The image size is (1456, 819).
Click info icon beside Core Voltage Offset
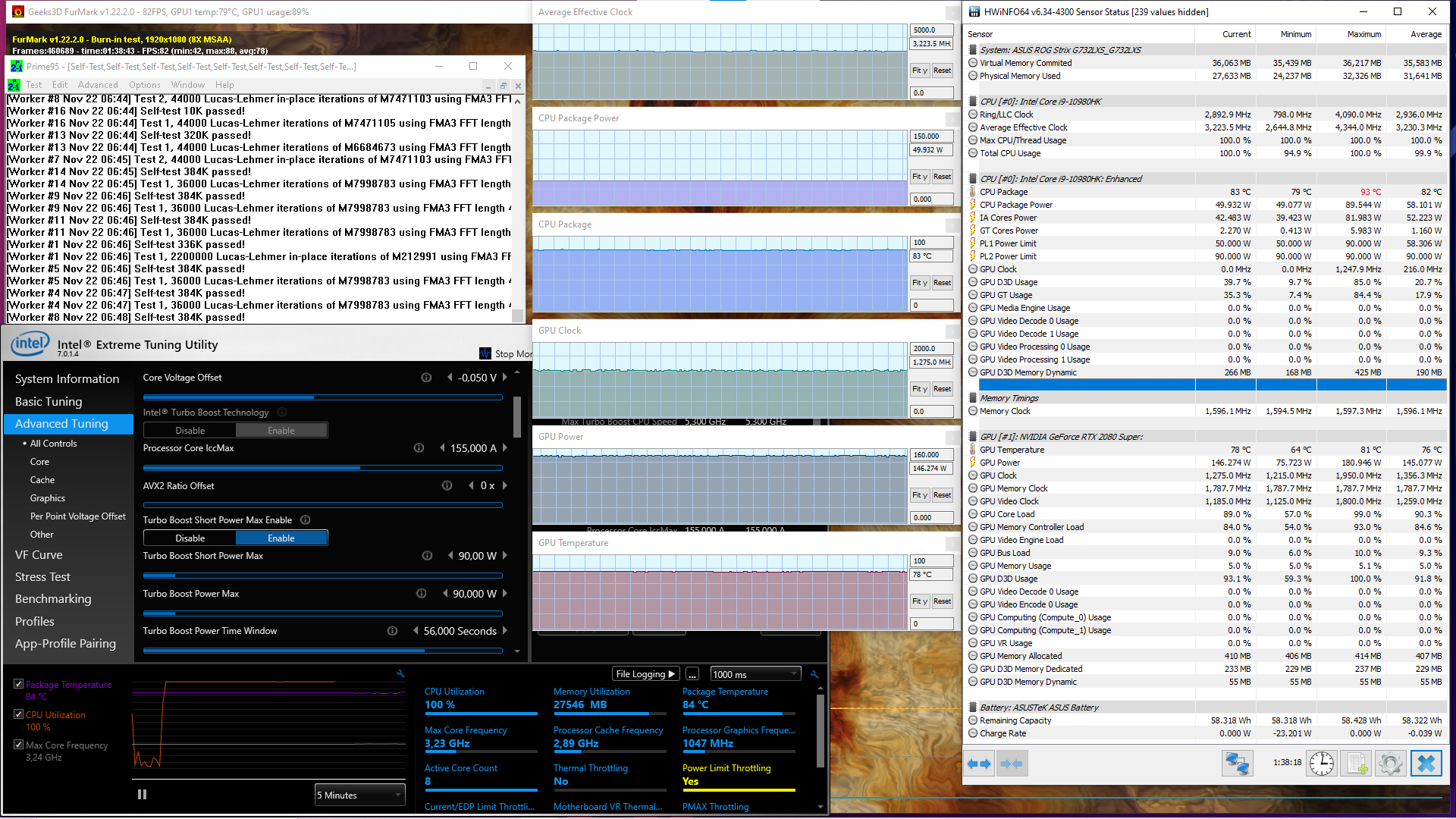tap(426, 378)
